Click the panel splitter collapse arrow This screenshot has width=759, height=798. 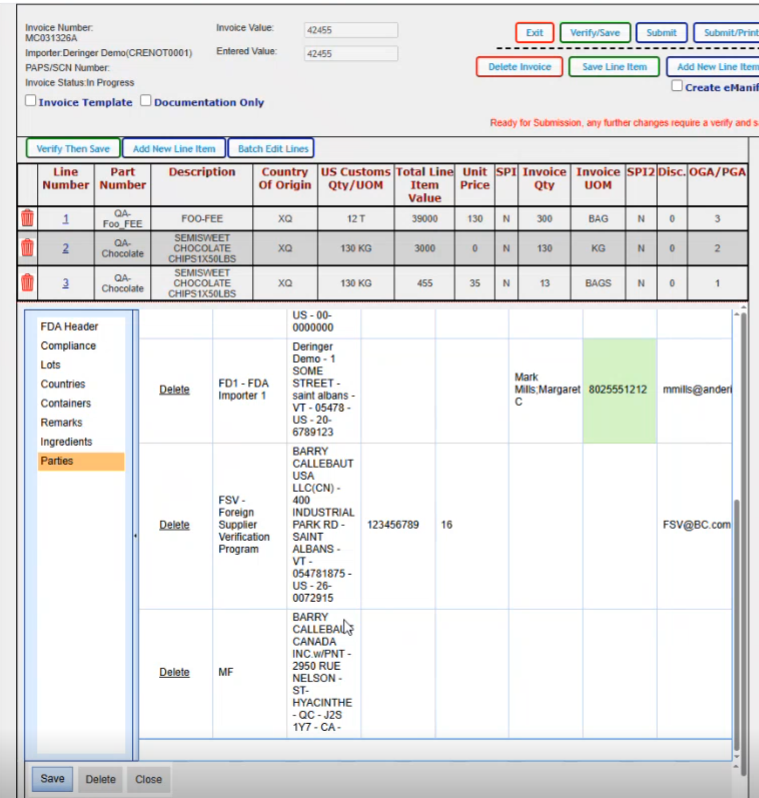tap(134, 536)
